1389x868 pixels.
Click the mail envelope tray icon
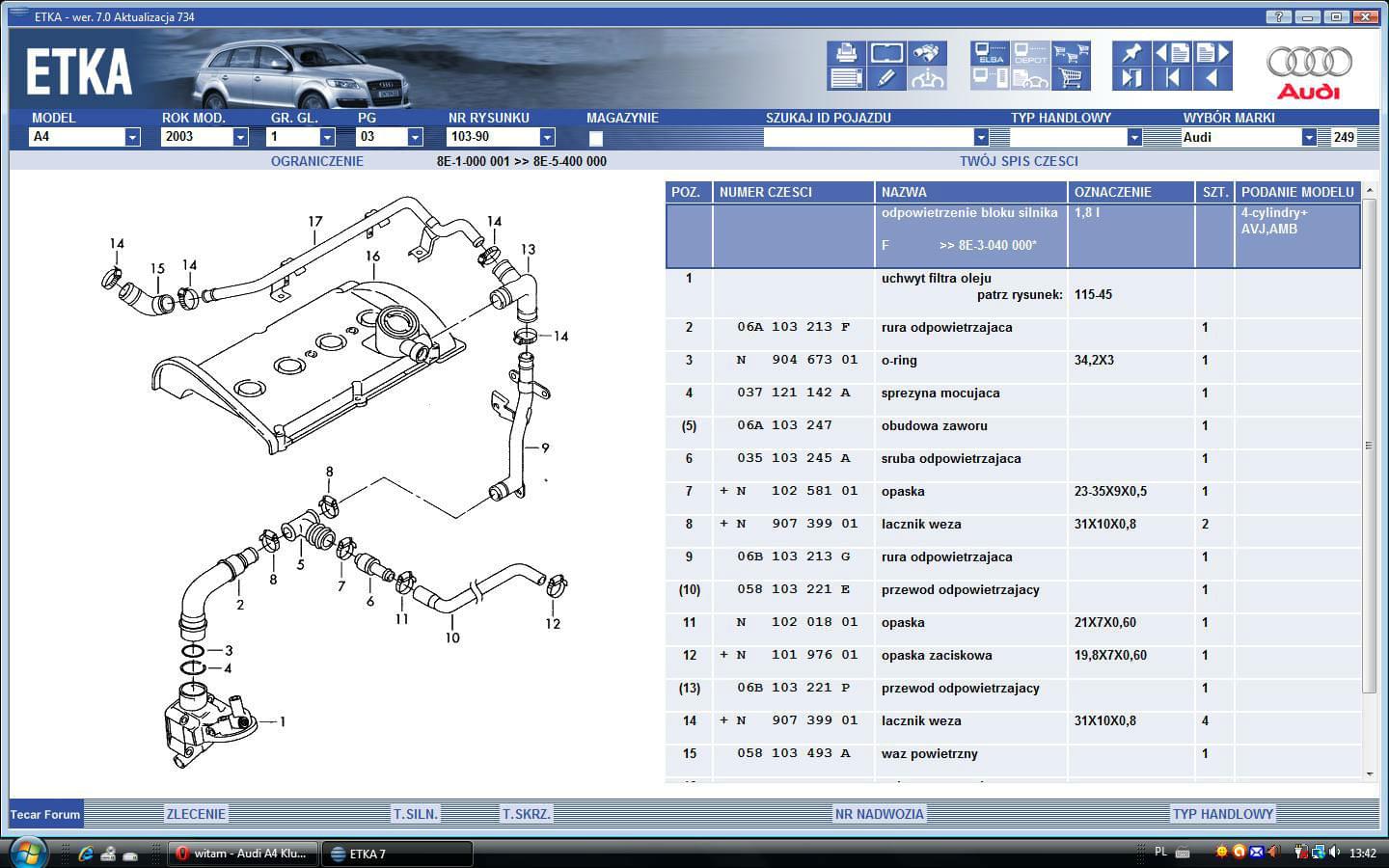pyautogui.click(x=1256, y=853)
